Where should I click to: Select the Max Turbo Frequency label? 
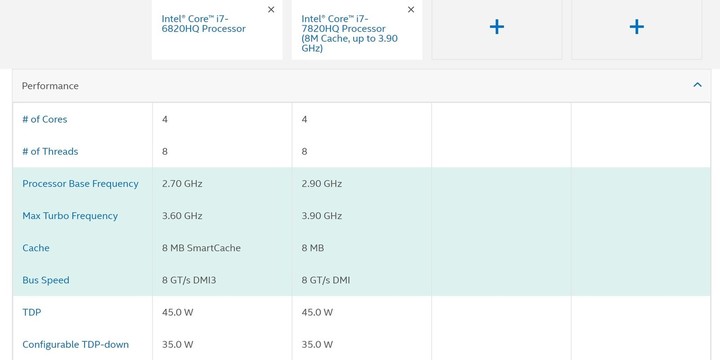point(70,216)
